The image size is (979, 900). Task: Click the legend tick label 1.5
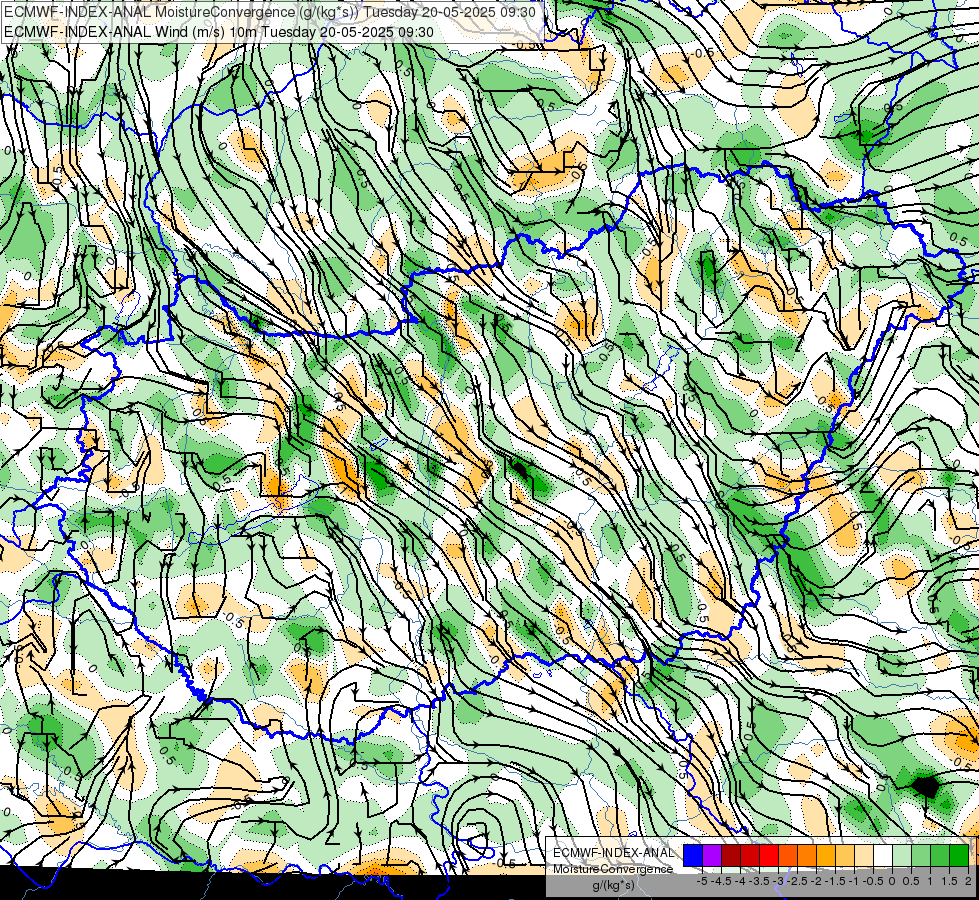click(x=950, y=881)
